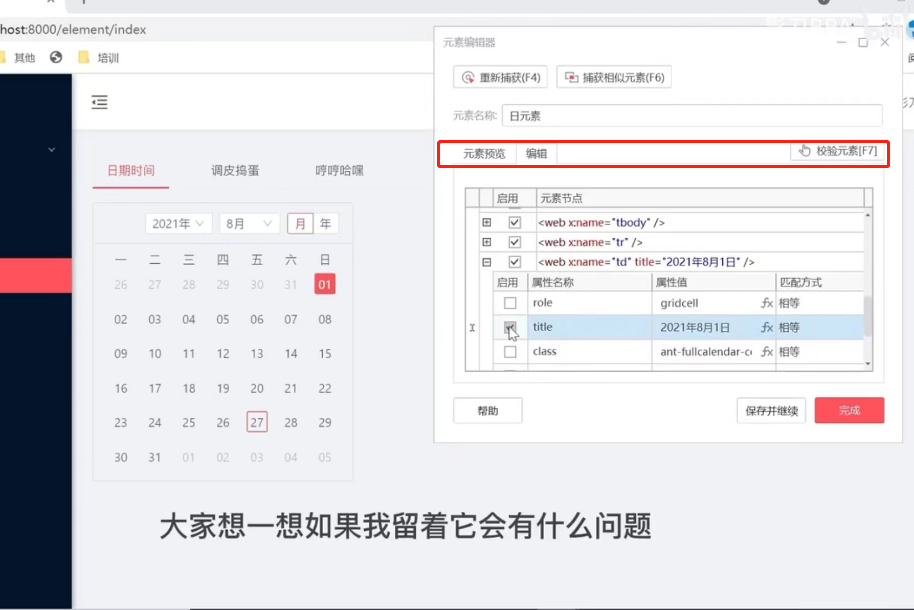Screen dimensions: 914x610
Task: Select calendar date 01 highlighted red
Action: point(325,285)
